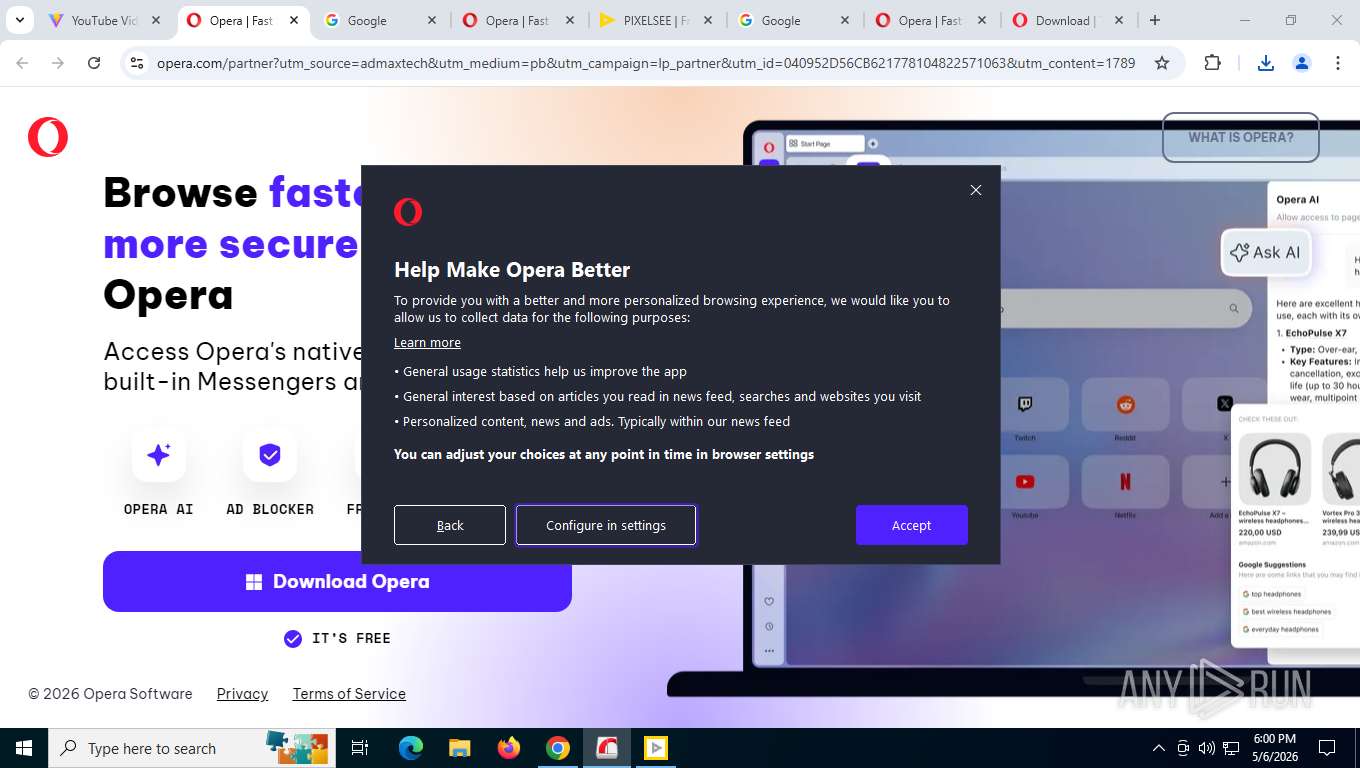This screenshot has height=768, width=1360.
Task: Open the Chrome profile icon
Action: tap(1302, 63)
